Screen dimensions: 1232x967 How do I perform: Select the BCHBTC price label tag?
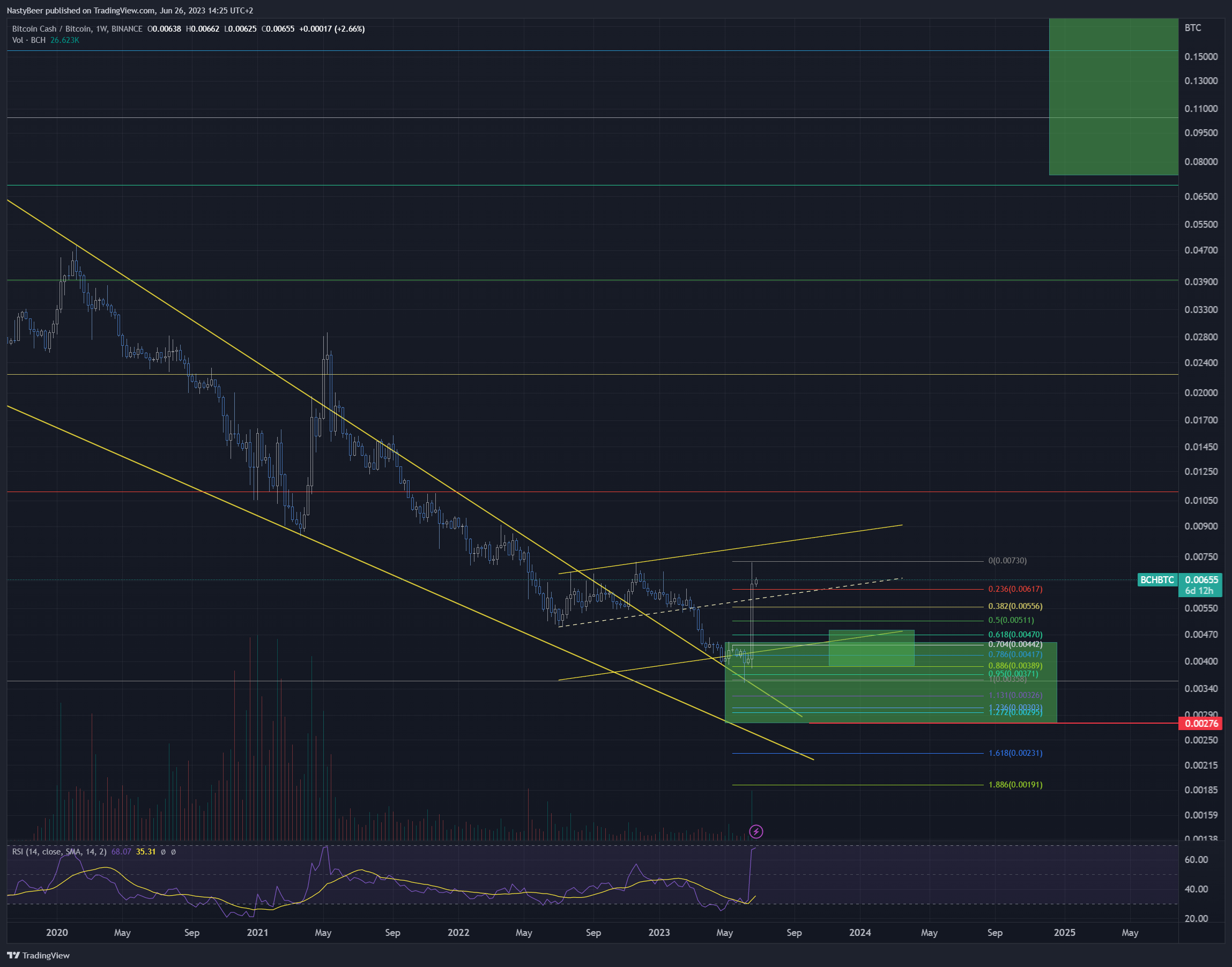pos(1157,580)
